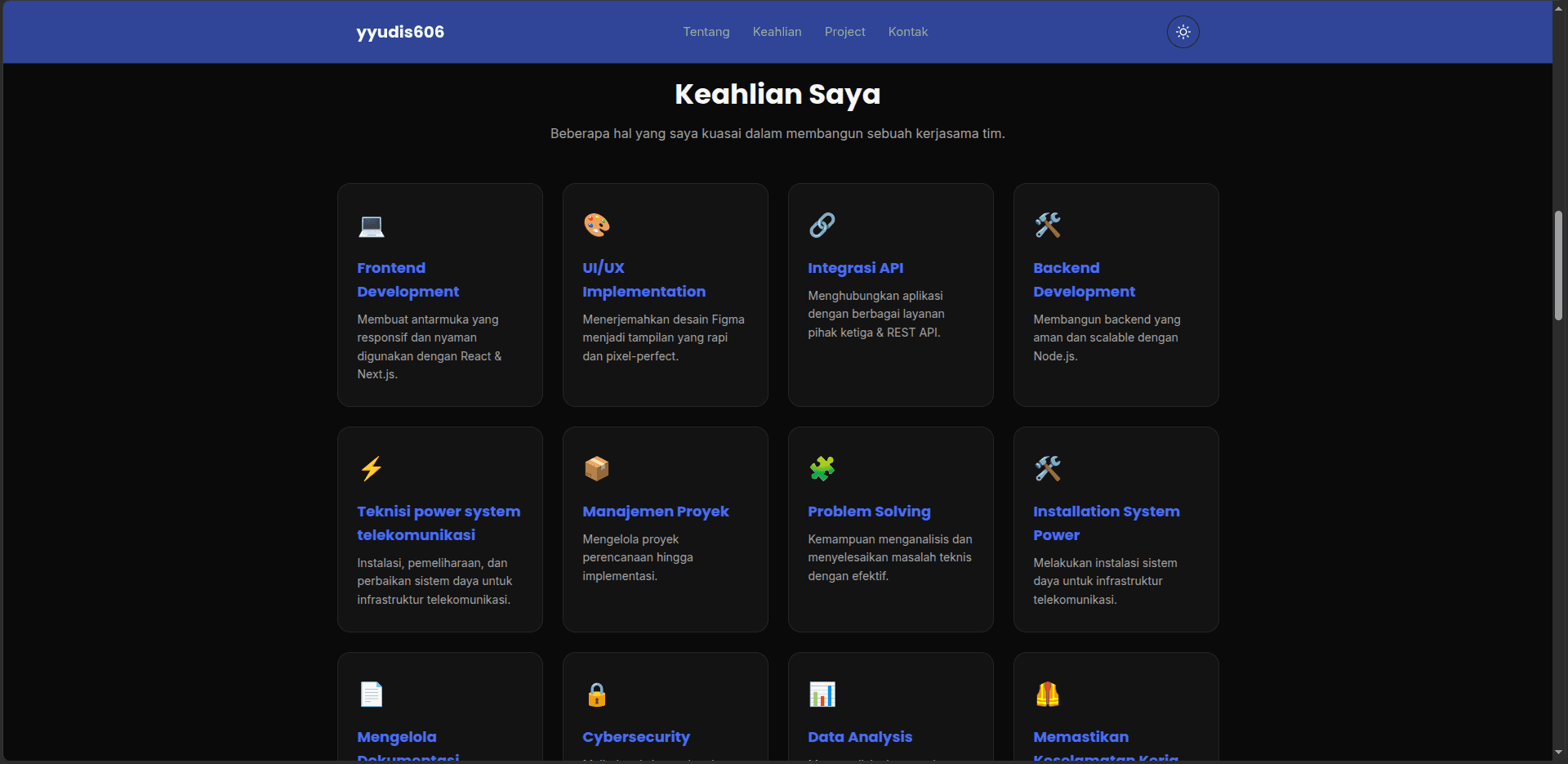Click the padlock icon on Cybersecurity card

tap(597, 695)
